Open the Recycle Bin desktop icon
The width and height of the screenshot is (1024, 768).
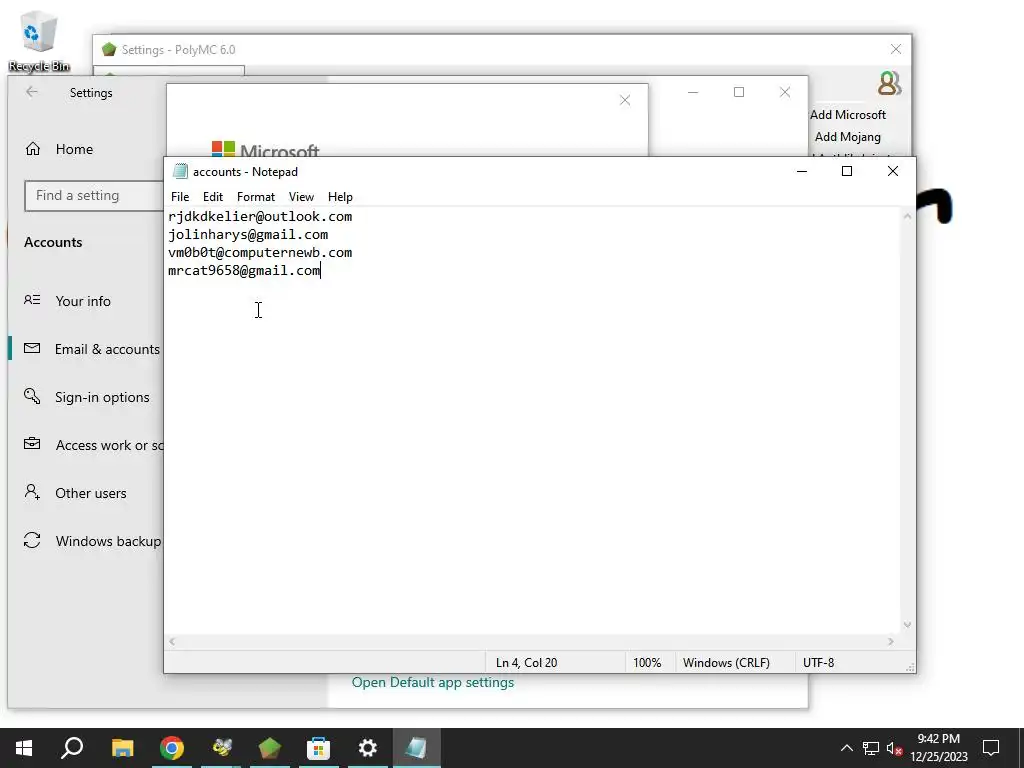click(x=39, y=41)
